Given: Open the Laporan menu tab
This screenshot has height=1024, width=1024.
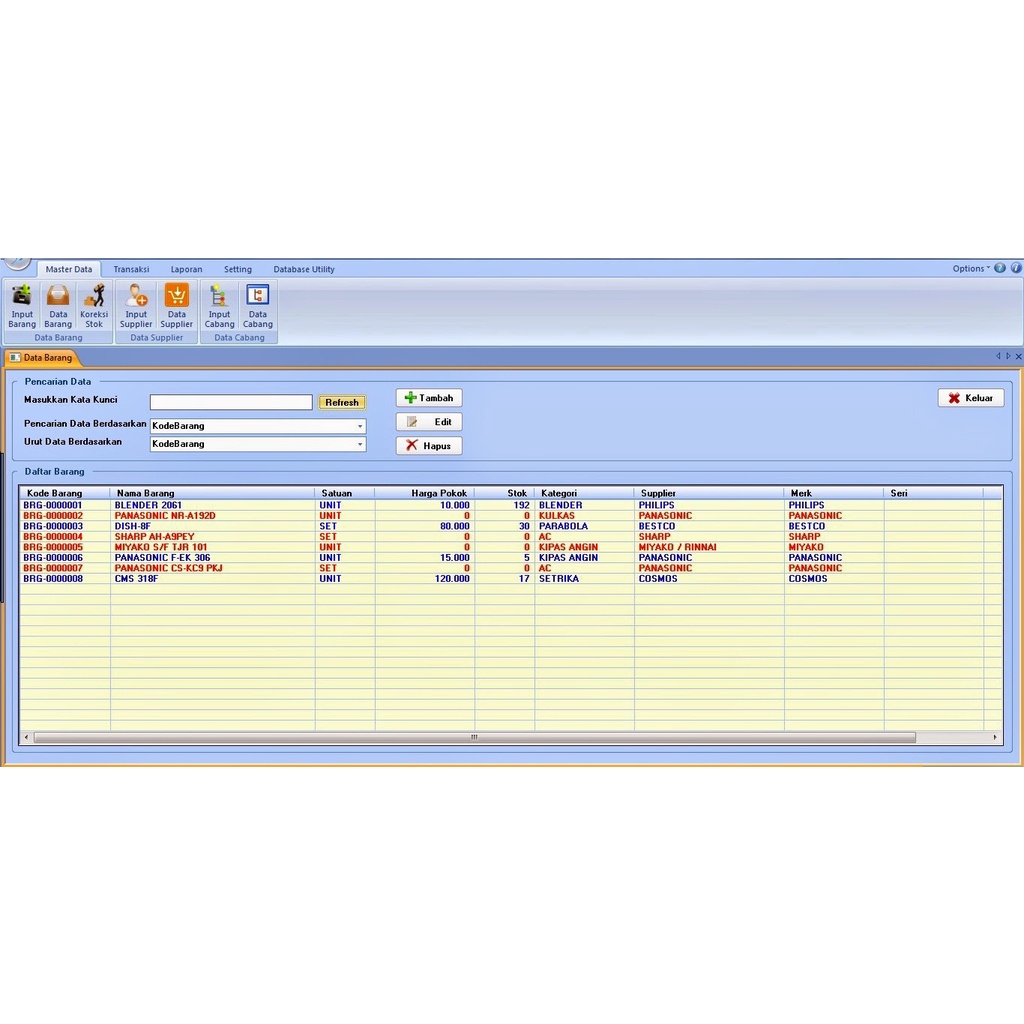Looking at the screenshot, I should (186, 268).
